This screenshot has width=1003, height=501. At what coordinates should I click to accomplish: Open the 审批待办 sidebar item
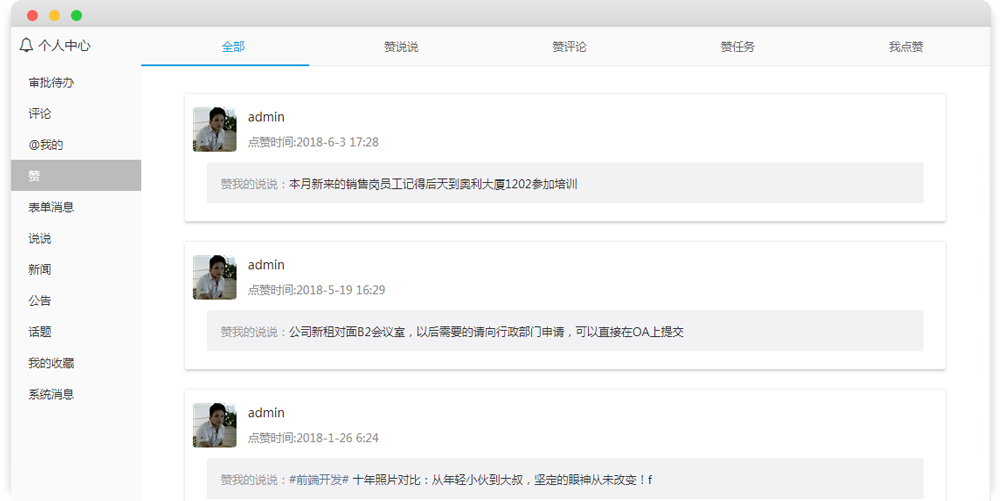(51, 83)
